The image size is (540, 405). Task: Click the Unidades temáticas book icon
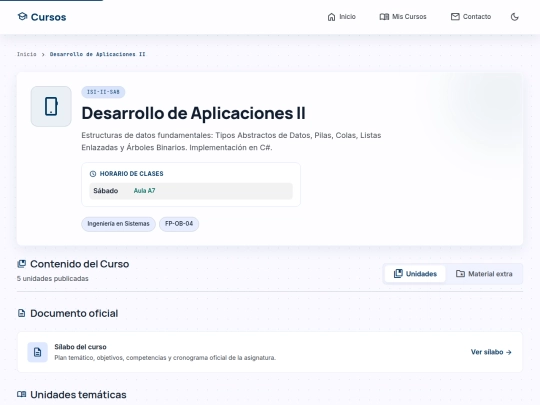coord(21,394)
